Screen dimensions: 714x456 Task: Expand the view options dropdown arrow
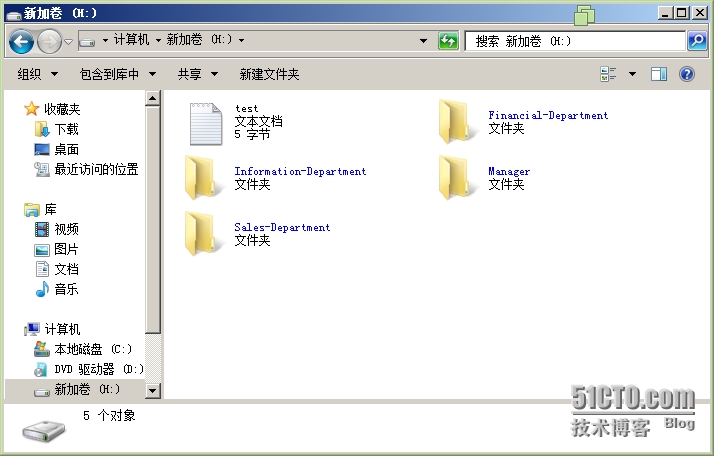point(632,74)
